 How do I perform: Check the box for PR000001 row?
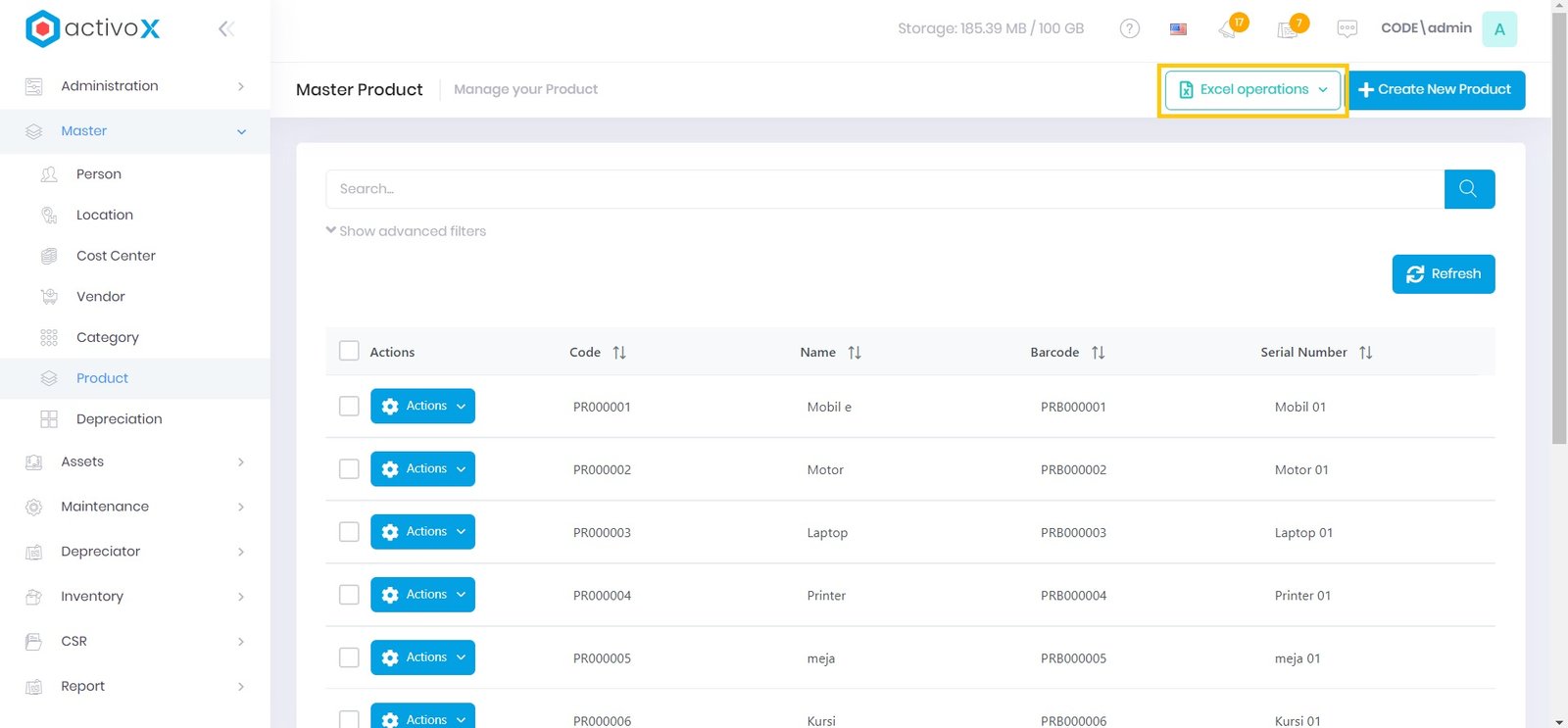pyautogui.click(x=349, y=406)
